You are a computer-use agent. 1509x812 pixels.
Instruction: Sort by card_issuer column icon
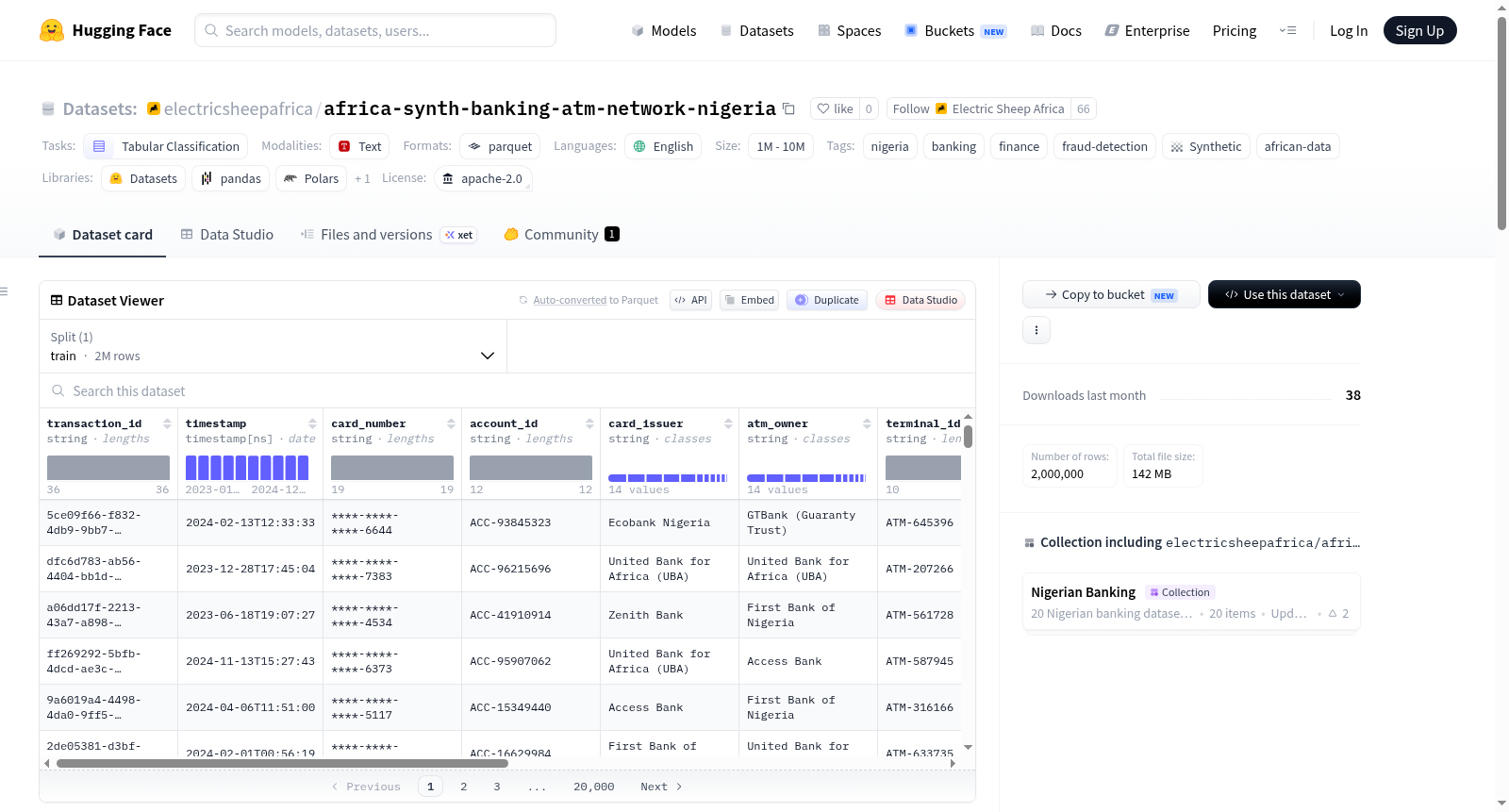point(728,423)
